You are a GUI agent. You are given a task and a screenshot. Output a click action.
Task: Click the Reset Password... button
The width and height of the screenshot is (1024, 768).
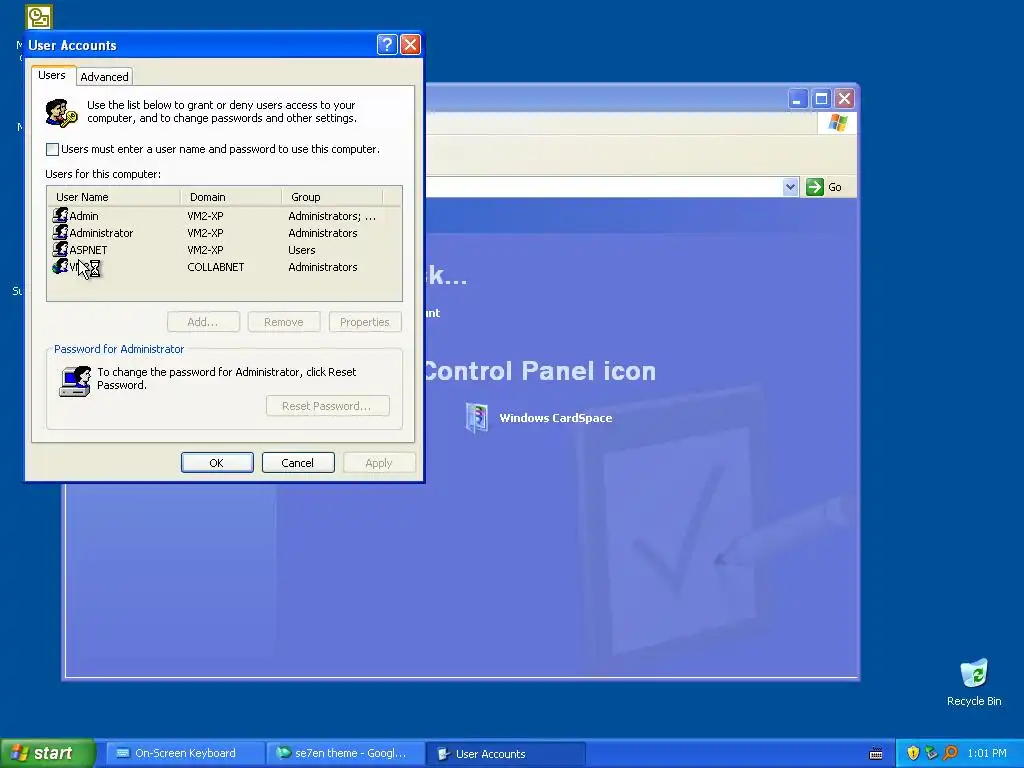coord(327,406)
